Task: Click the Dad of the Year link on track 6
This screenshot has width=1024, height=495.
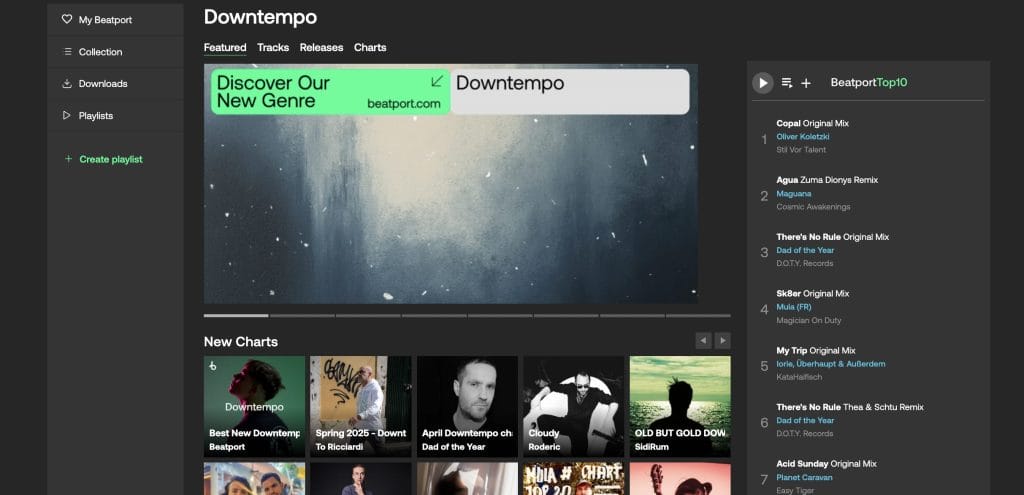Action: point(805,421)
